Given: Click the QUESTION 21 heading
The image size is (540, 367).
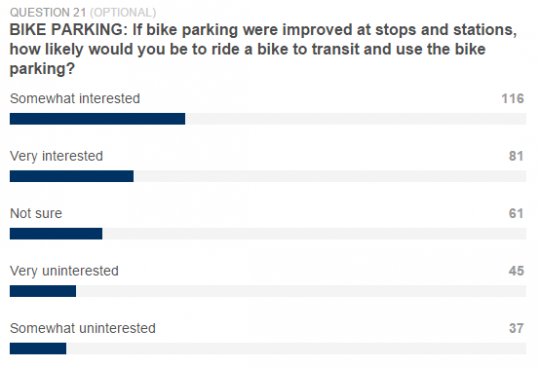Looking at the screenshot, I should tap(48, 12).
